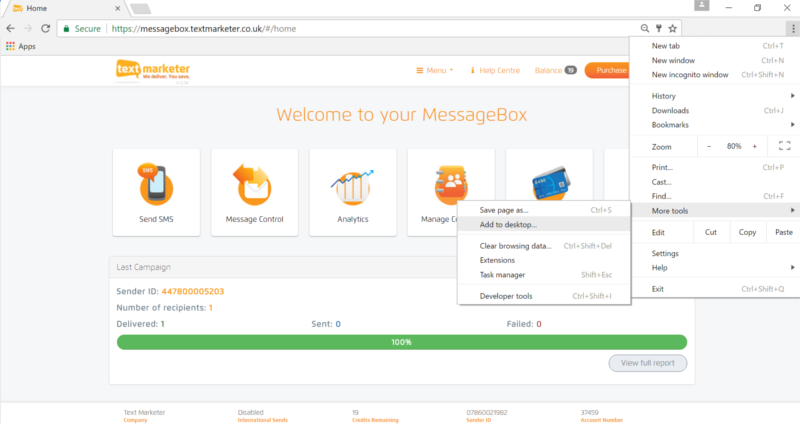This screenshot has height=424, width=800.
Task: Click the View full report button
Action: point(647,363)
